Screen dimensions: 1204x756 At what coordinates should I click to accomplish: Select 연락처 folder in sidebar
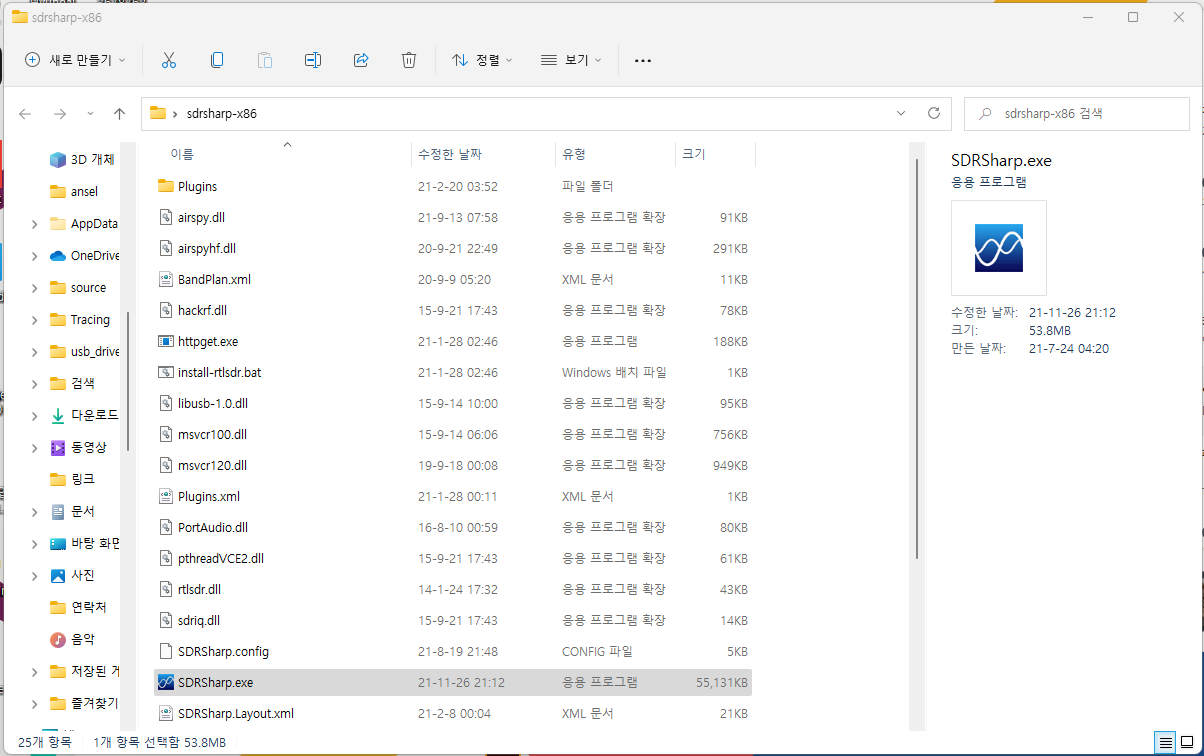click(78, 607)
